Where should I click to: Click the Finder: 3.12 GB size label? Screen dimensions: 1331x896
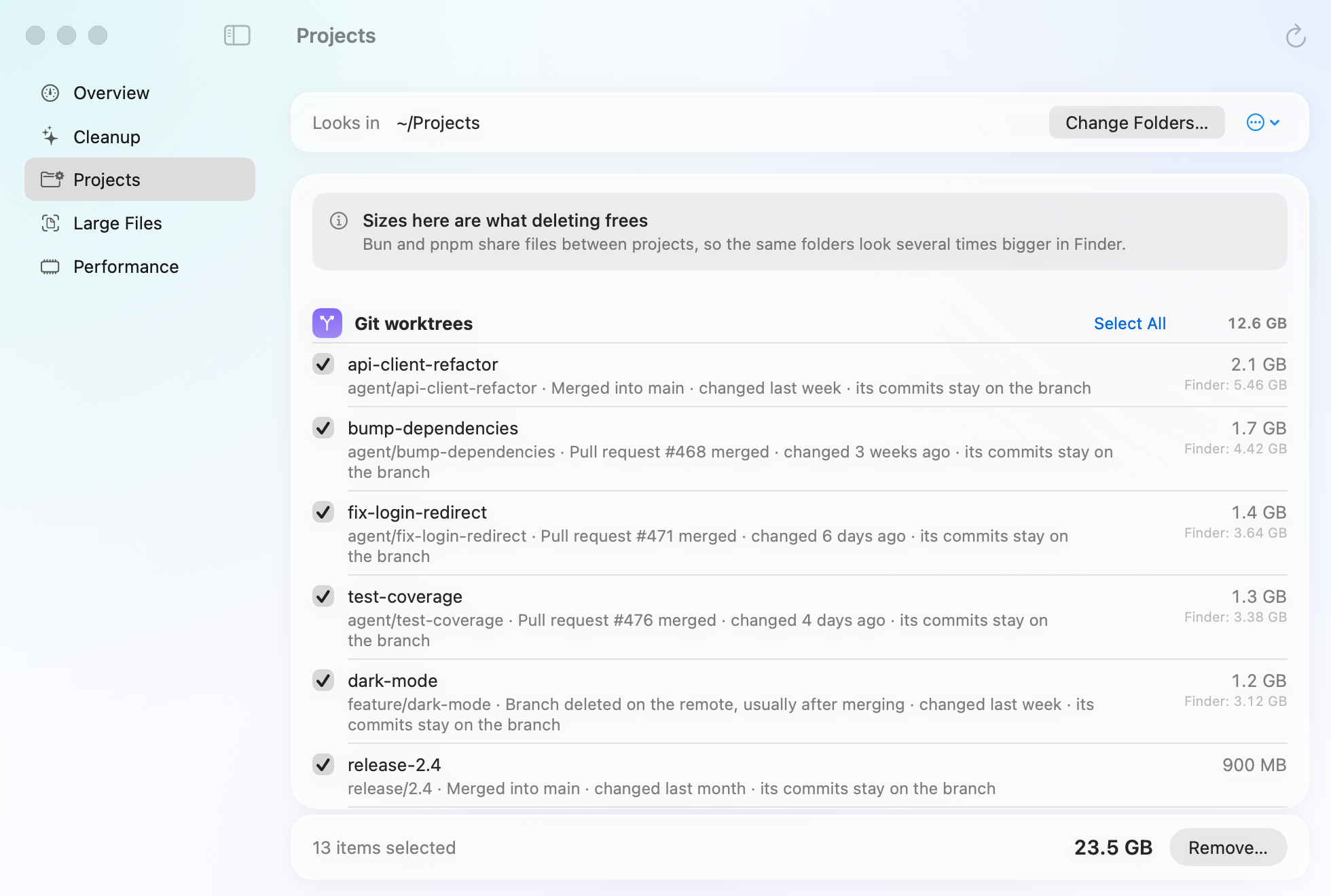pyautogui.click(x=1235, y=701)
